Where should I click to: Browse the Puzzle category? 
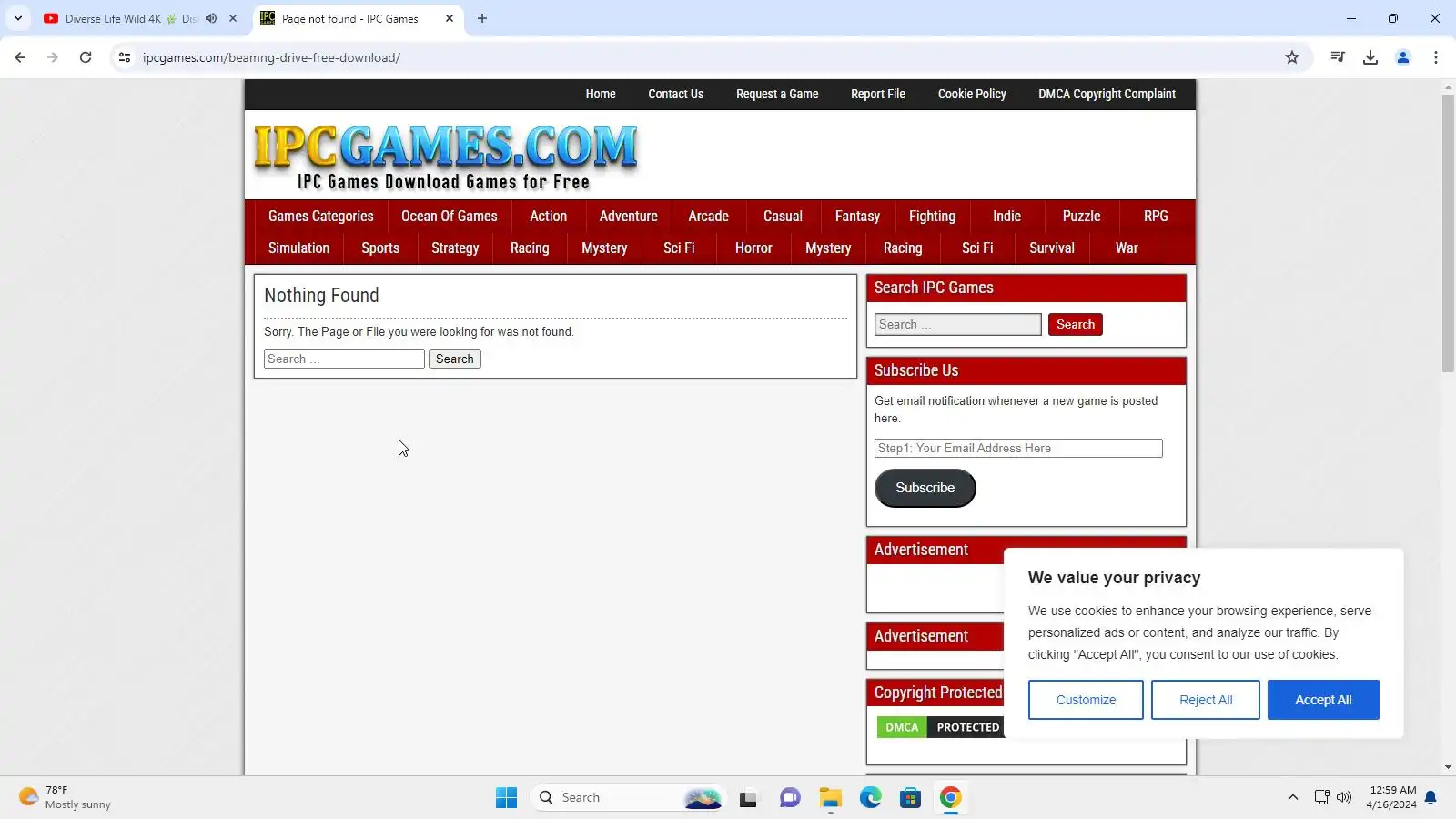(x=1082, y=217)
